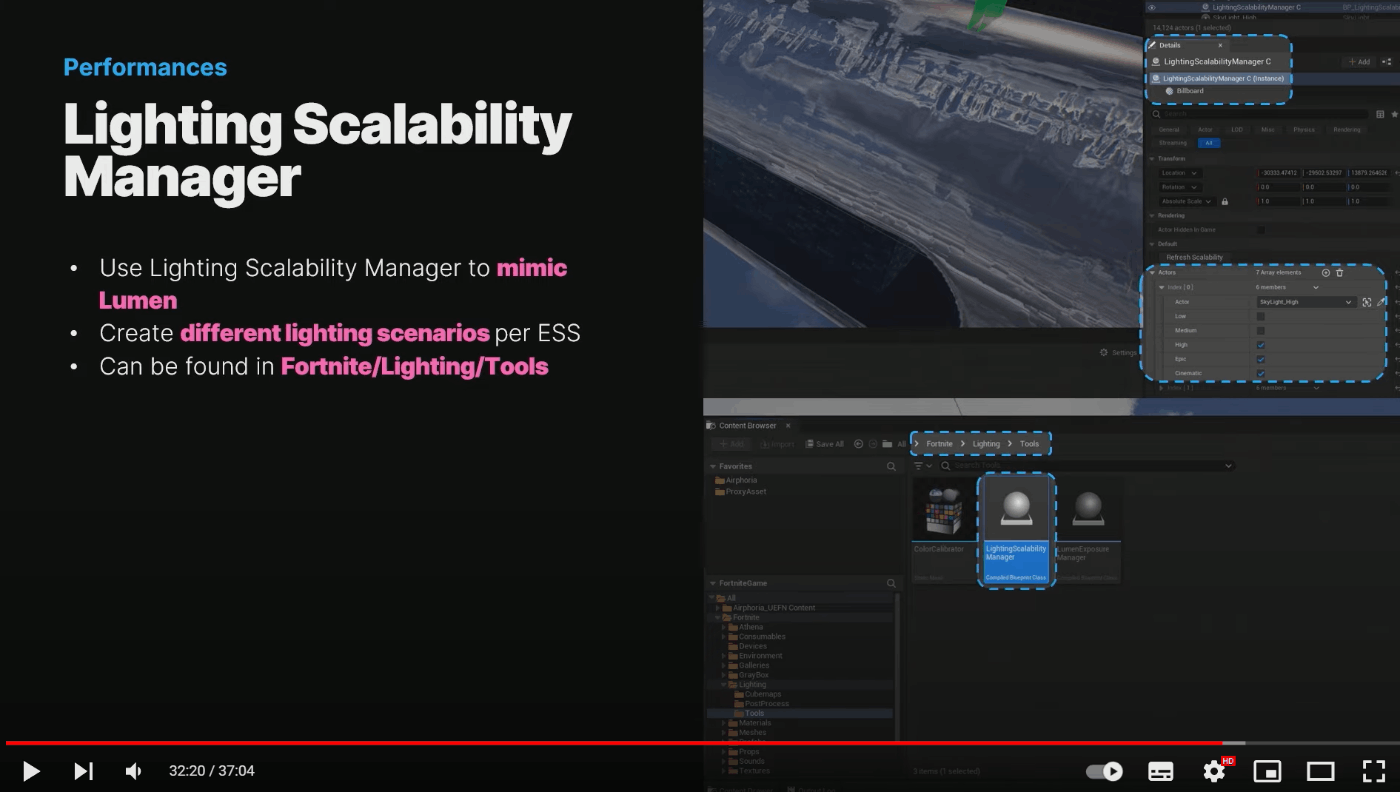Play the video
Viewport: 1400px width, 792px height.
tap(31, 771)
